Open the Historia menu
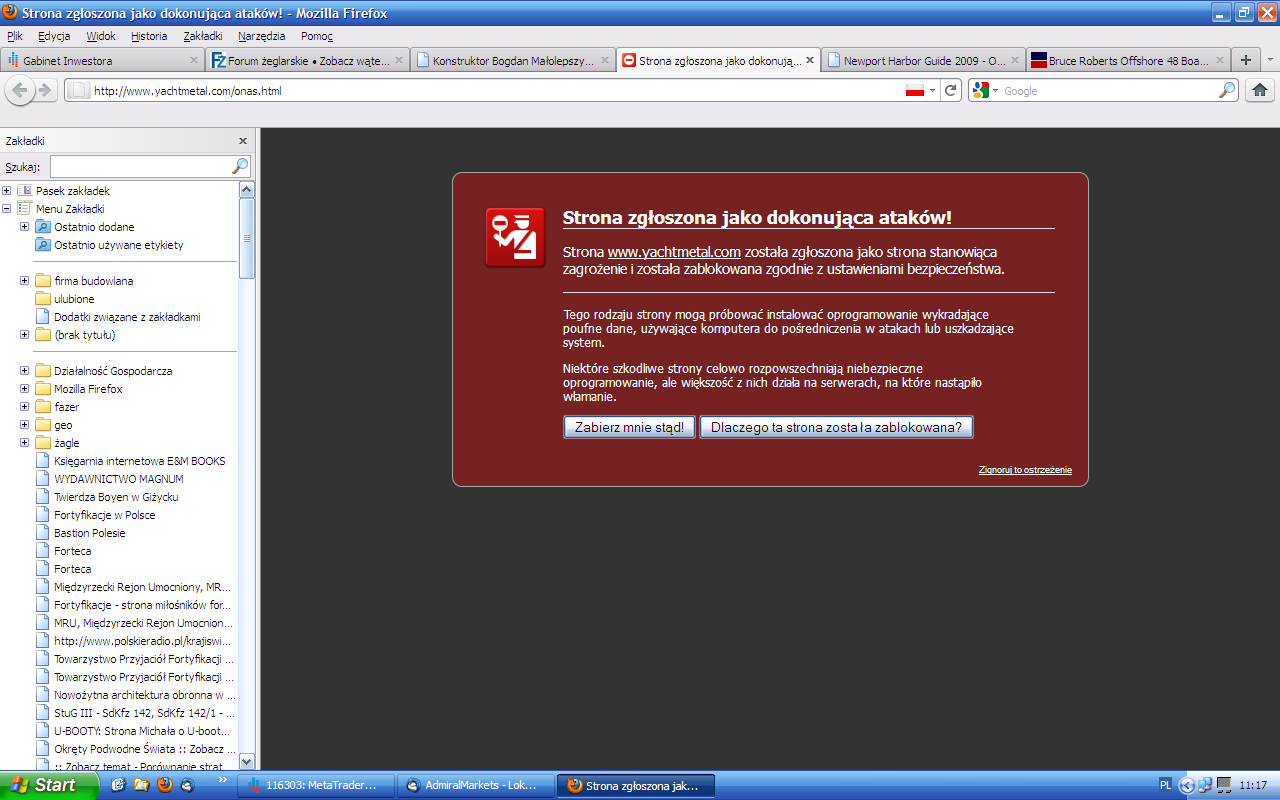1280x800 pixels. 149,36
